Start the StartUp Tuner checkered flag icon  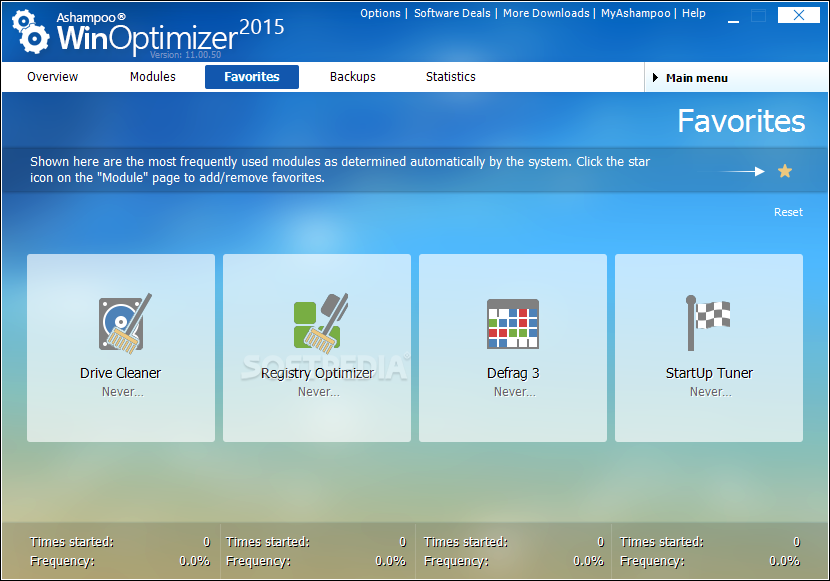[708, 323]
